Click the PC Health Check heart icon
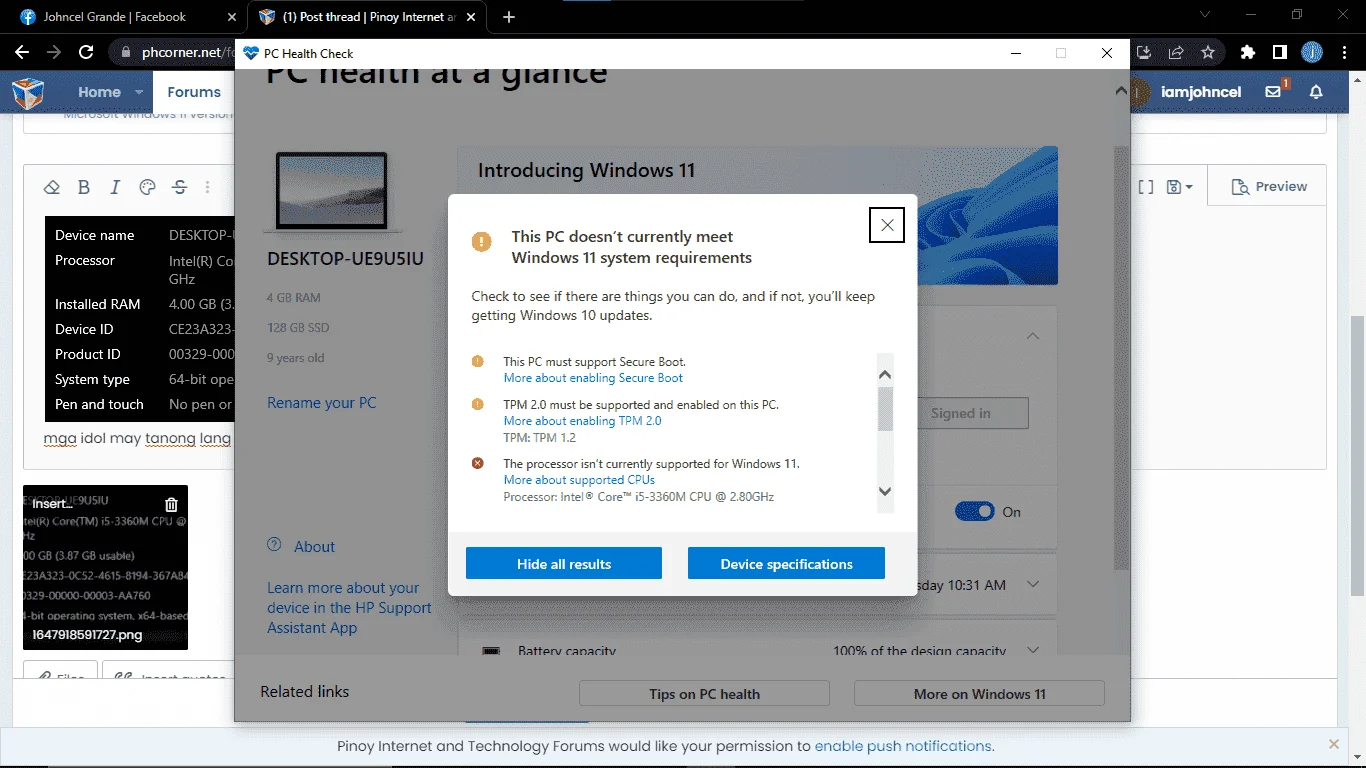 251,53
